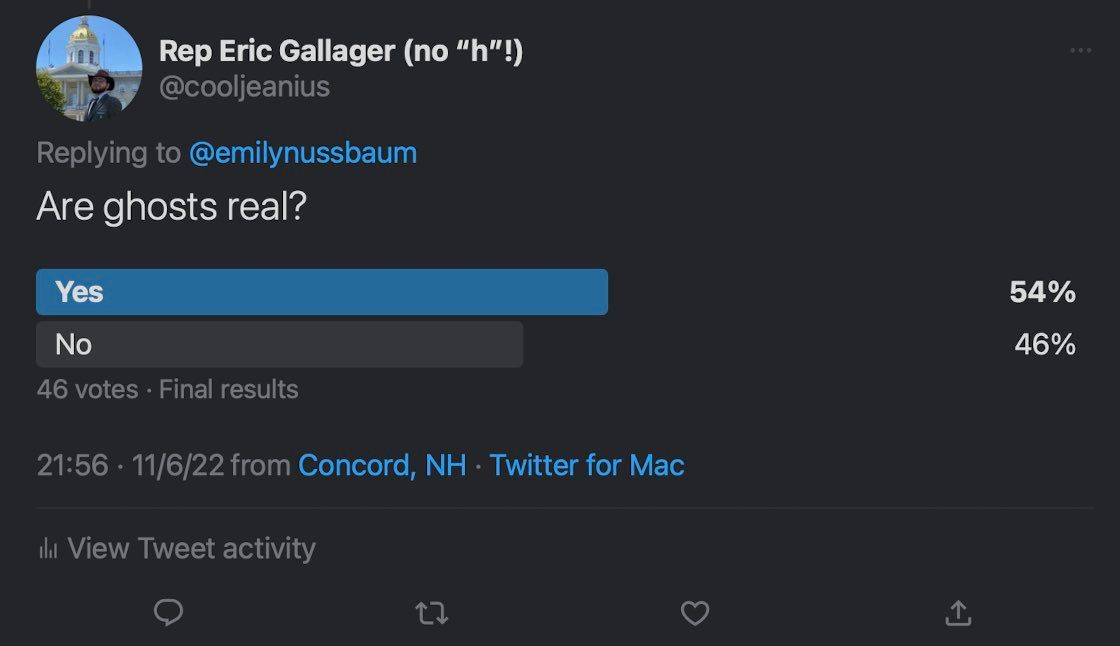The width and height of the screenshot is (1120, 646).
Task: Open the @emilynussbaum profile link
Action: [303, 153]
